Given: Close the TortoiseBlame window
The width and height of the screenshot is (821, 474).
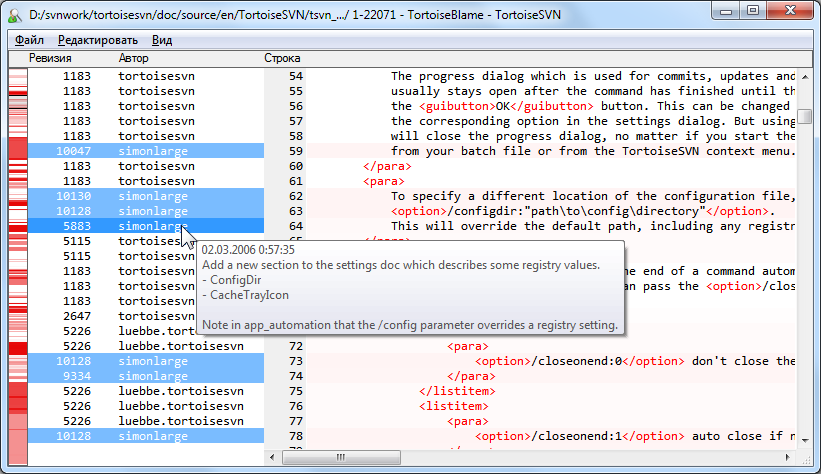Looking at the screenshot, I should (790, 11).
